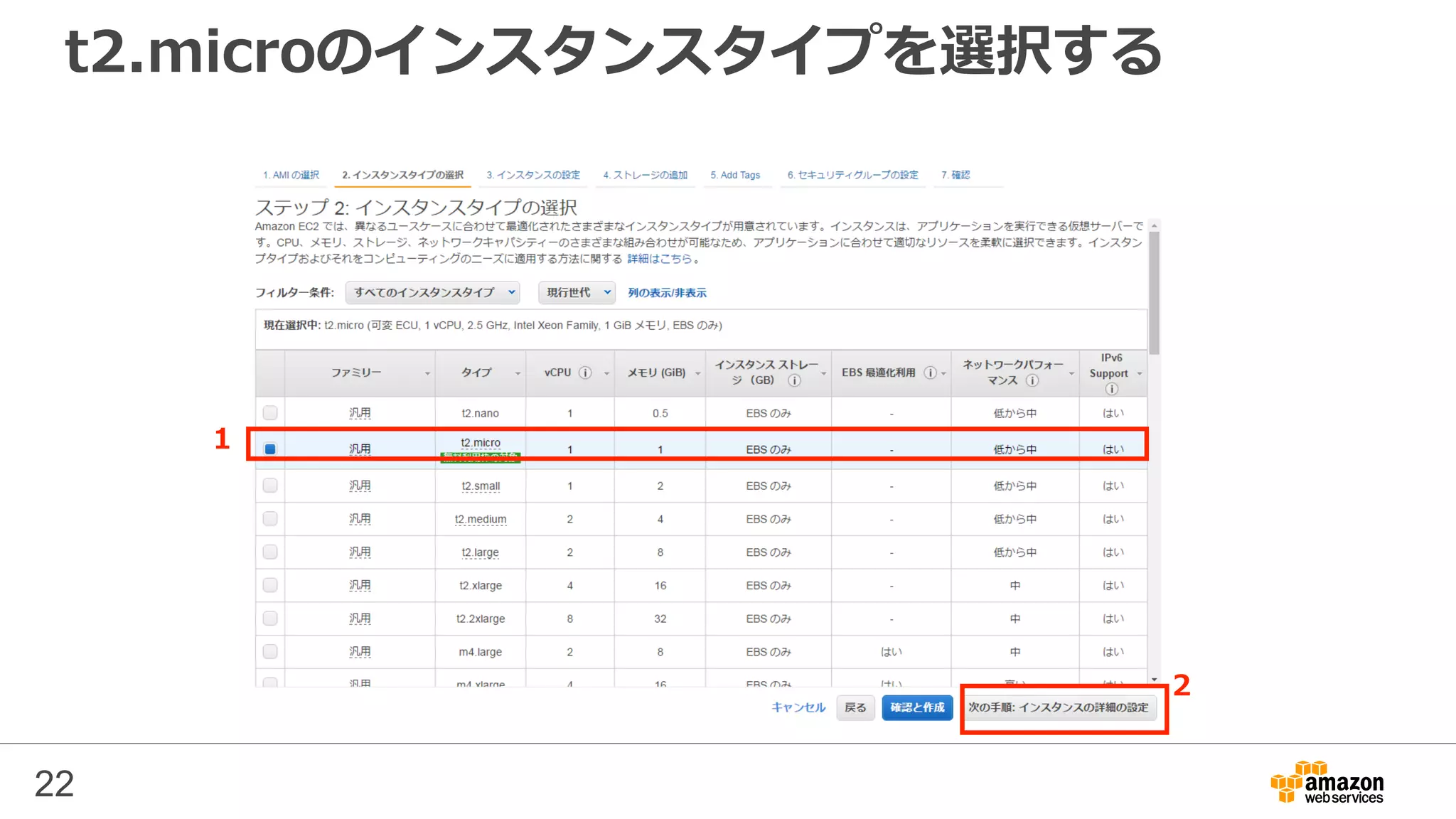Click info icon for instance storage column

click(794, 380)
